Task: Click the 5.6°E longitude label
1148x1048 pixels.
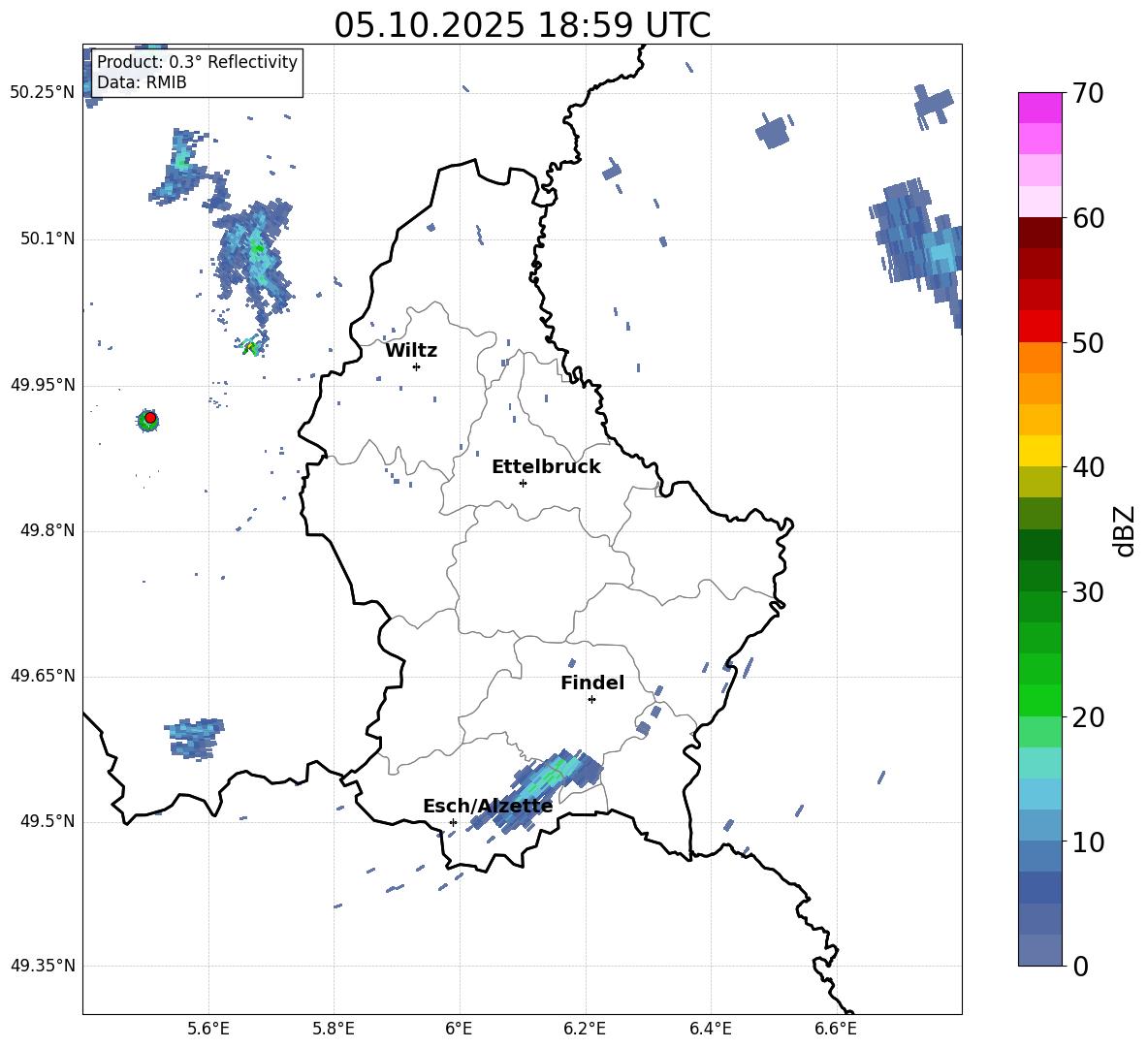Action: (x=207, y=1029)
